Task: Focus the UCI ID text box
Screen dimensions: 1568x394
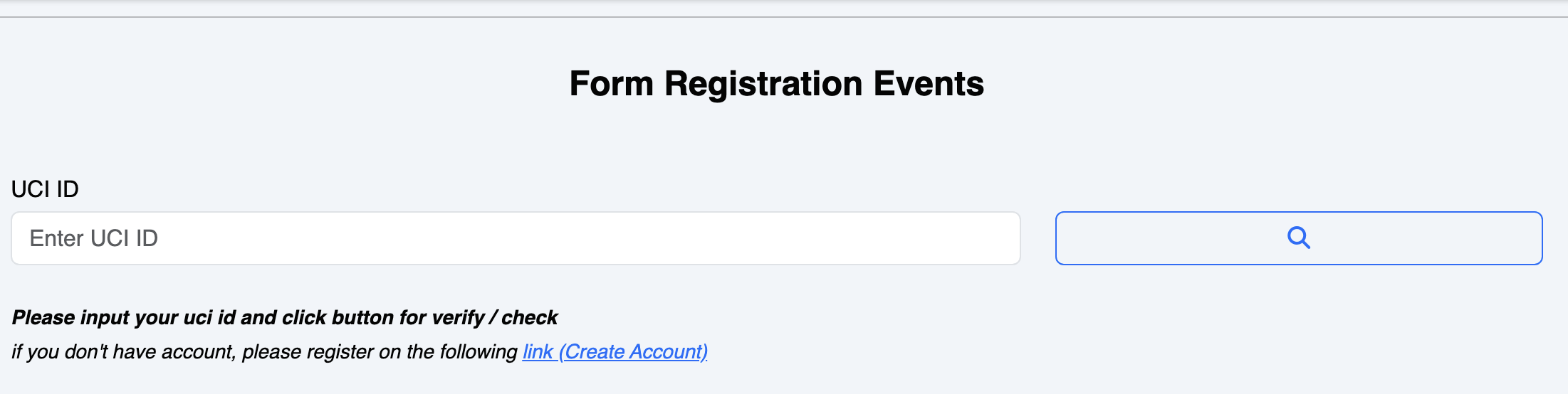Action: click(516, 238)
